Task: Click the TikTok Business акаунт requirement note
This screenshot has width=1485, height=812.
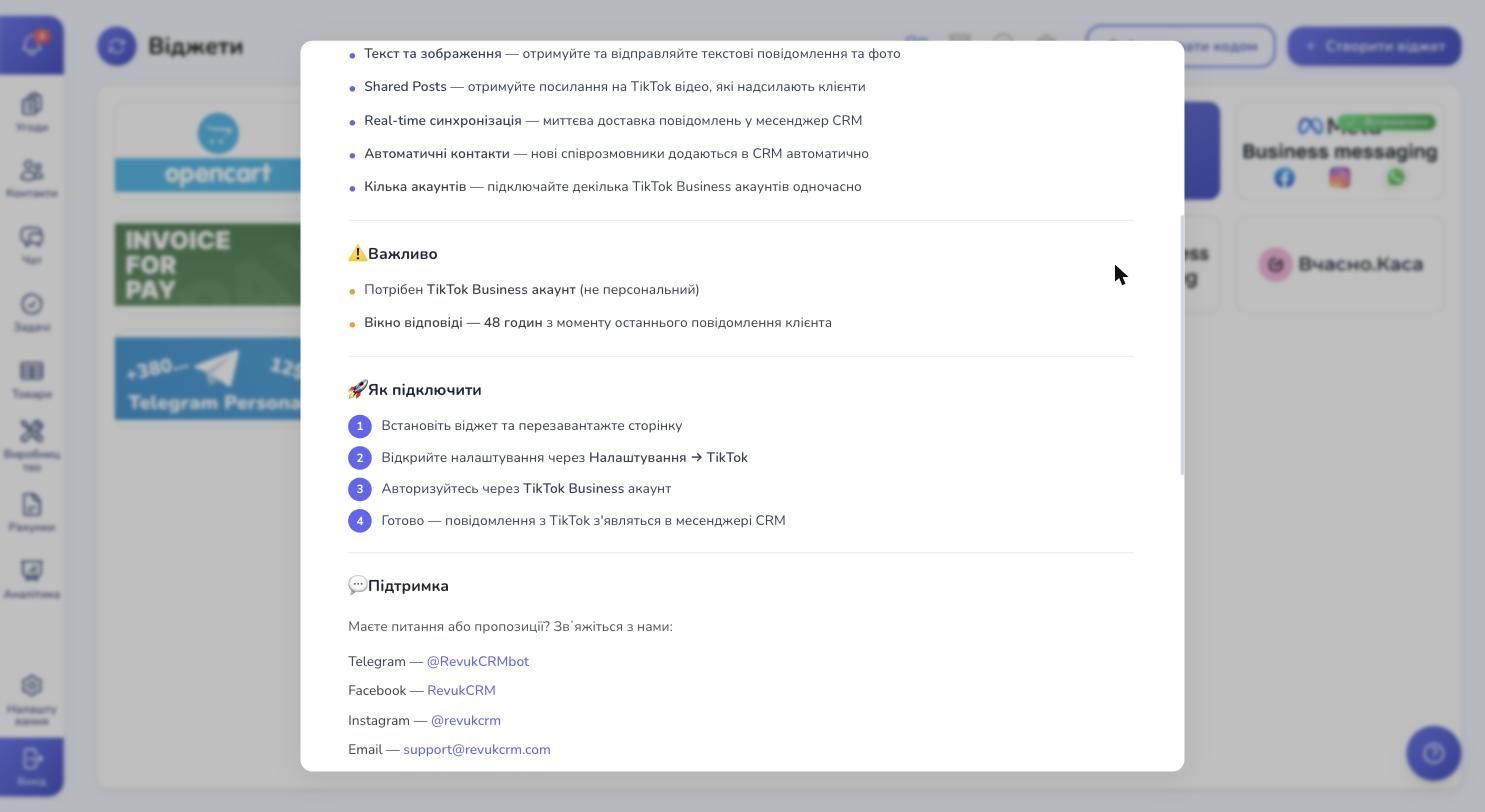Action: [x=531, y=290]
